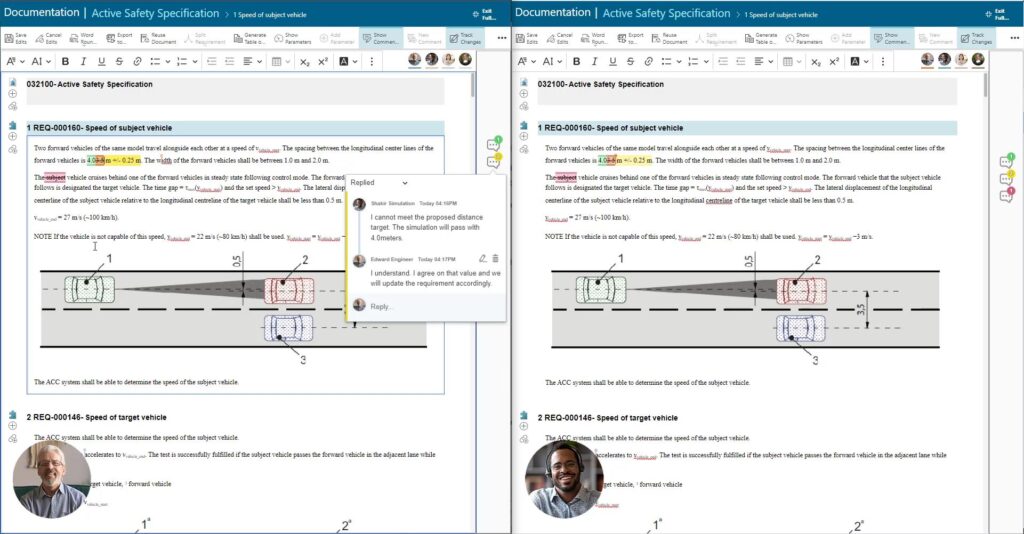The width and height of the screenshot is (1024, 534).
Task: Open the vertical more formatting options in left editor
Action: coord(372,61)
